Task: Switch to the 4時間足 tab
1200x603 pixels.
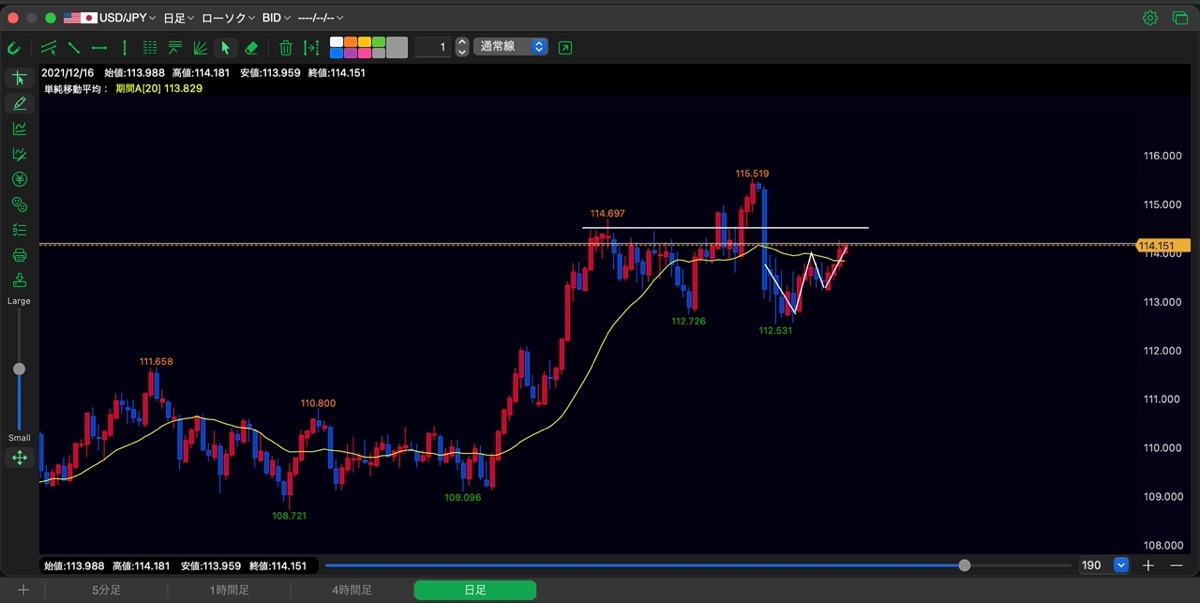Action: tap(352, 590)
